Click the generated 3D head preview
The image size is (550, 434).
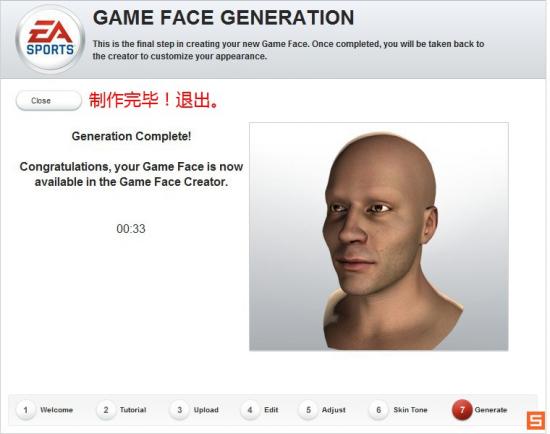379,236
